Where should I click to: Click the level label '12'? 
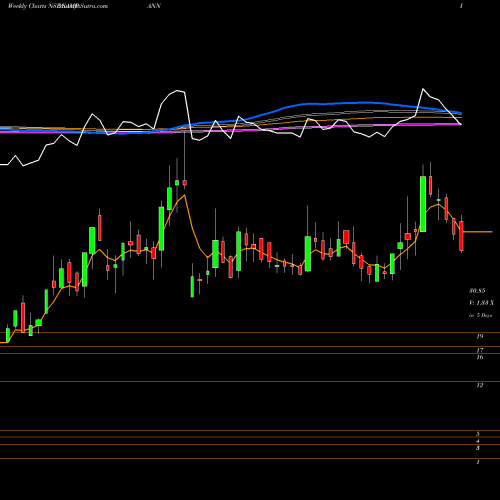point(480,385)
